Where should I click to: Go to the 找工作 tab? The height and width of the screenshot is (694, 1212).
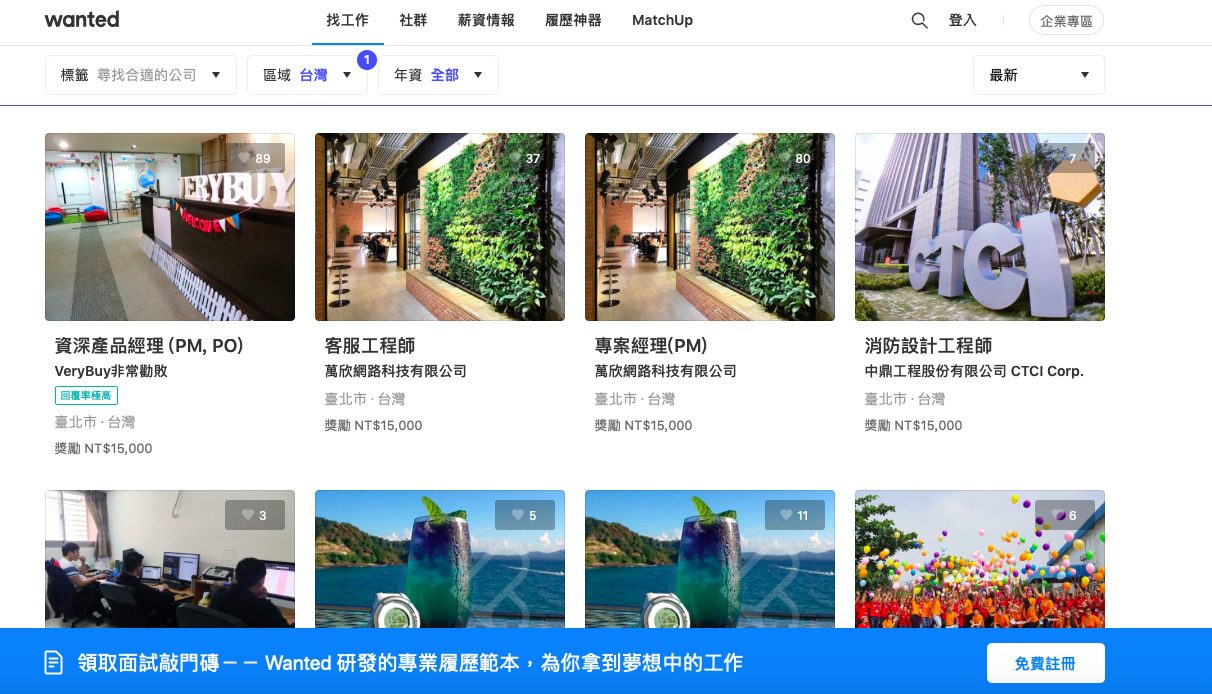pyautogui.click(x=348, y=20)
